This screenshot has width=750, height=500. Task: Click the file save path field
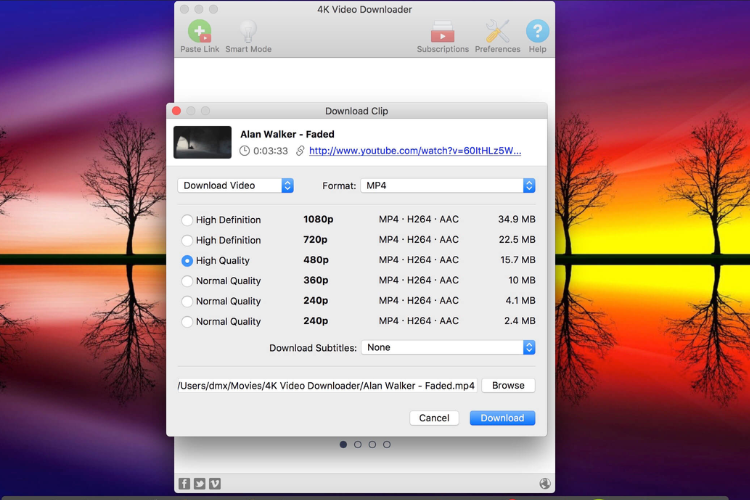pos(327,386)
